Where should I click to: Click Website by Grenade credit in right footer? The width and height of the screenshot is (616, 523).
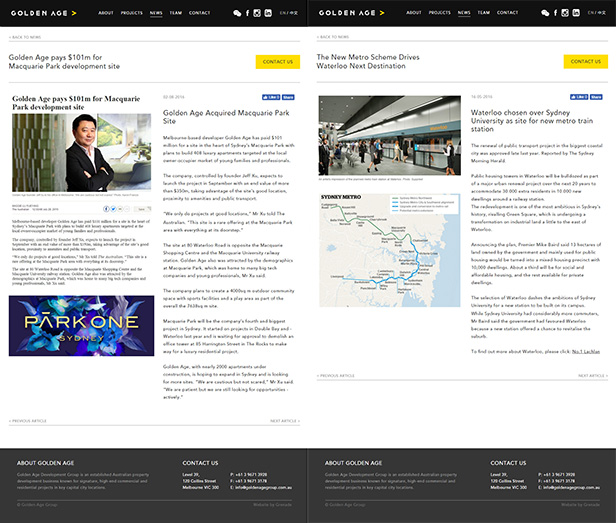point(580,505)
